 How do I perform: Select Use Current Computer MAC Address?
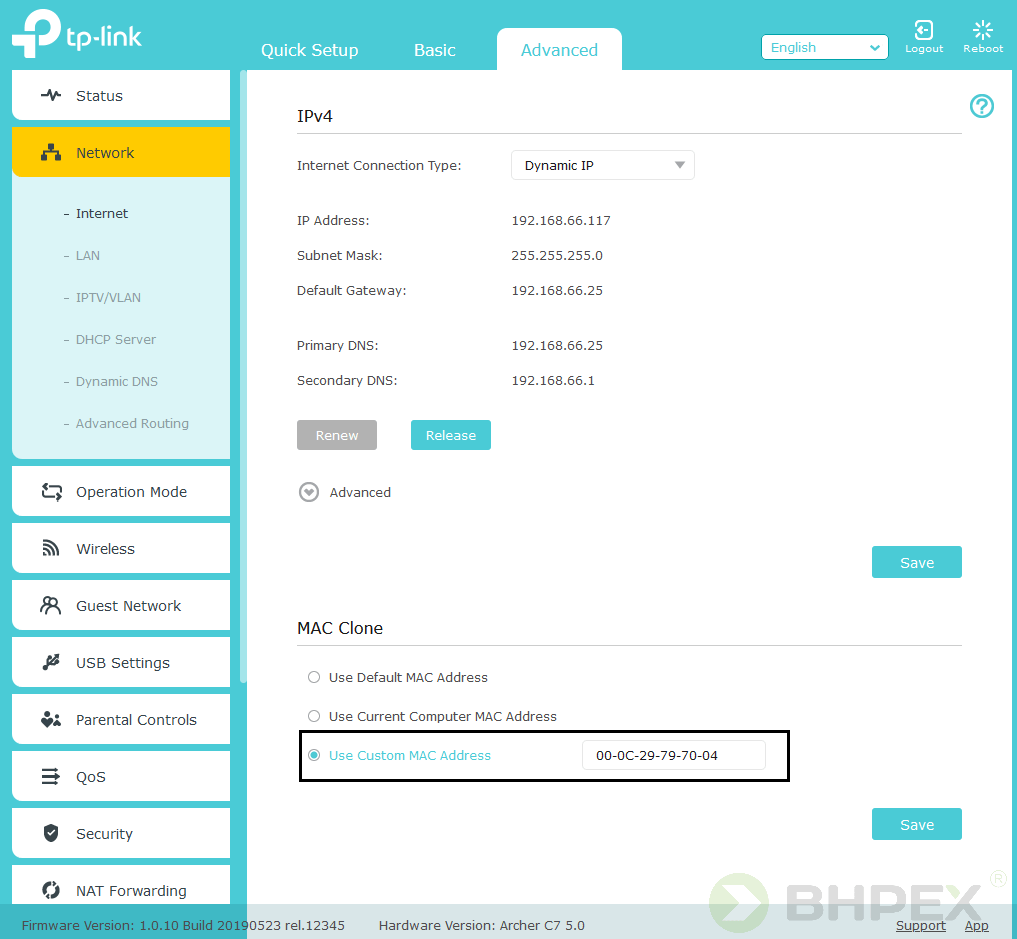[x=314, y=716]
